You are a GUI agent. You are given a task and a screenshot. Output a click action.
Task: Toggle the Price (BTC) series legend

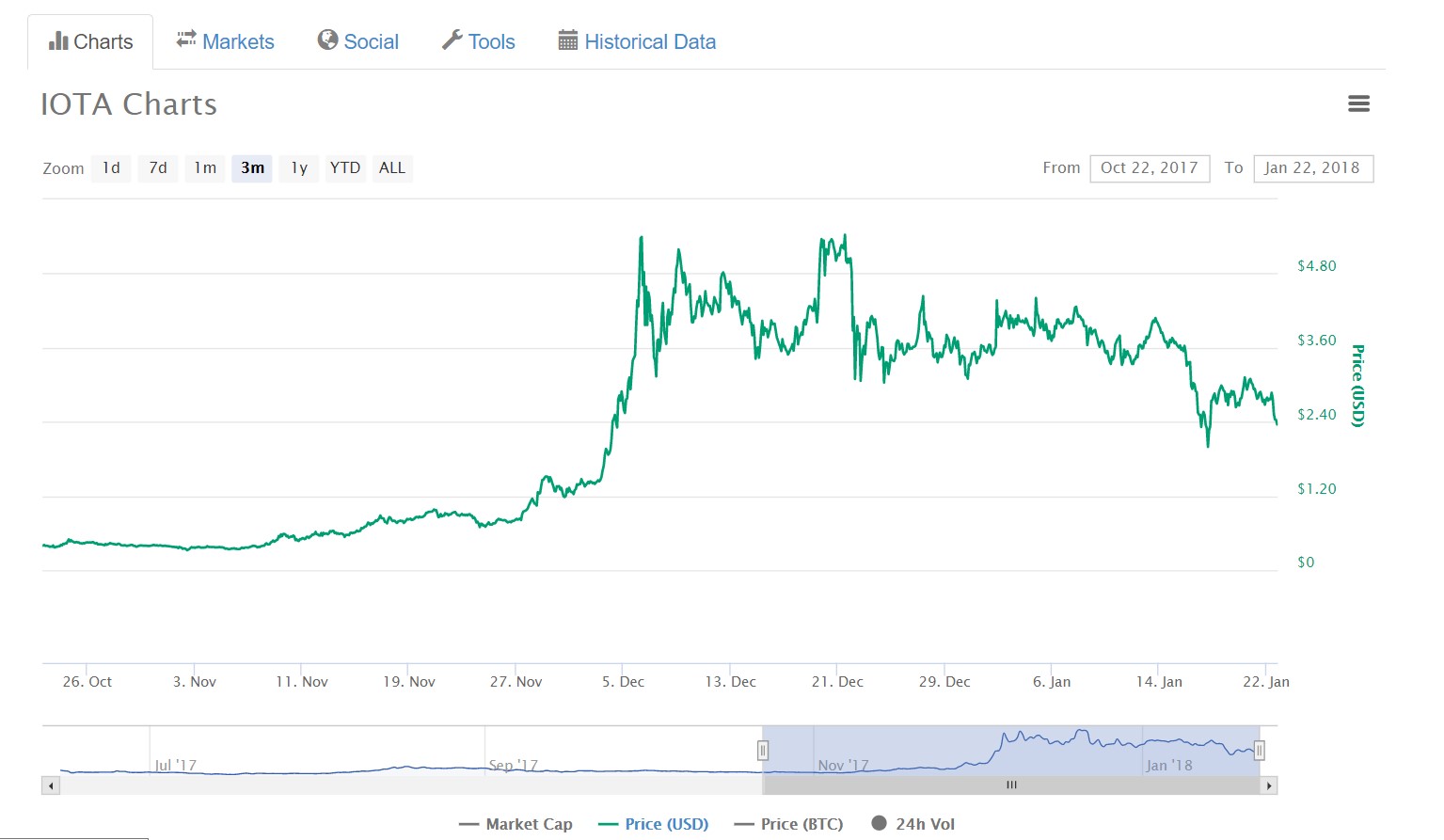789,824
